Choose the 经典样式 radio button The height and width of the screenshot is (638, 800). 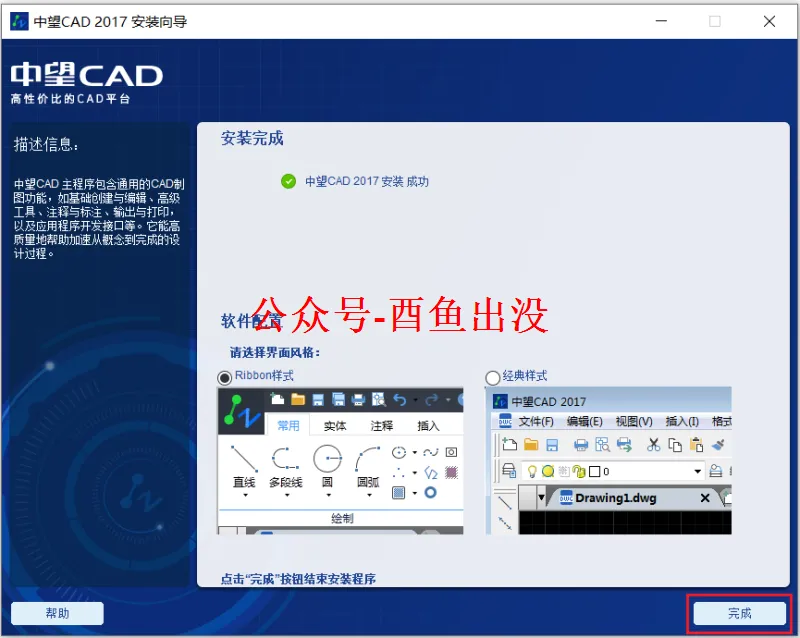coord(492,378)
